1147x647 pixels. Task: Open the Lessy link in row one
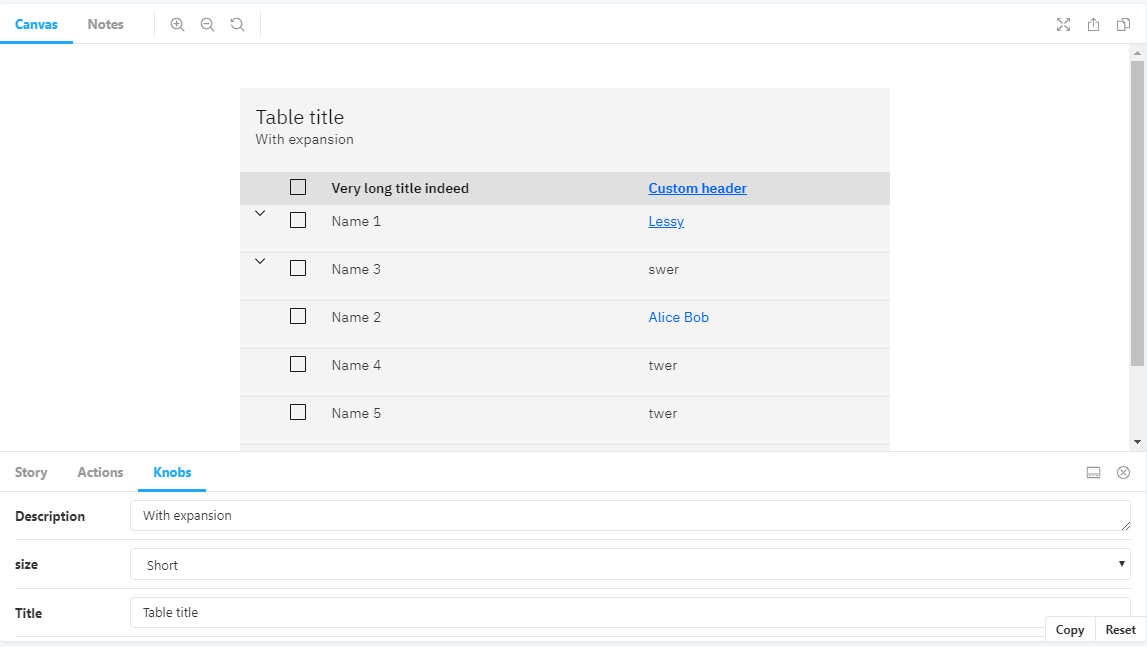[665, 221]
